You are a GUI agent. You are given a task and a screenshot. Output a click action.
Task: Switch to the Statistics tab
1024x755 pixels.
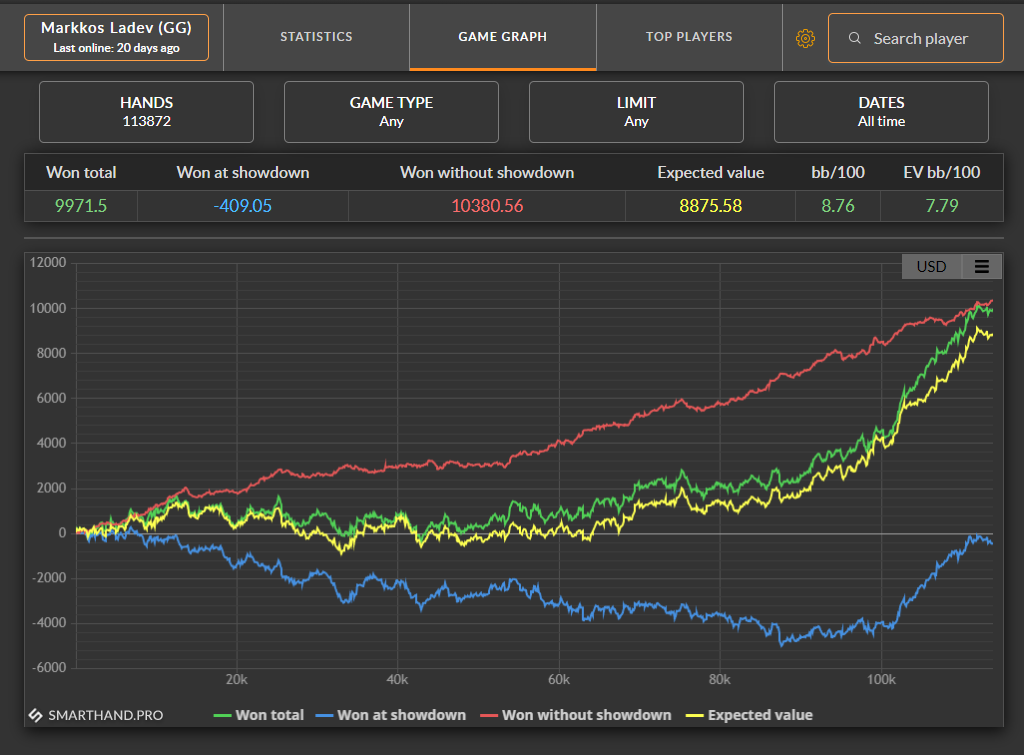[x=316, y=37]
